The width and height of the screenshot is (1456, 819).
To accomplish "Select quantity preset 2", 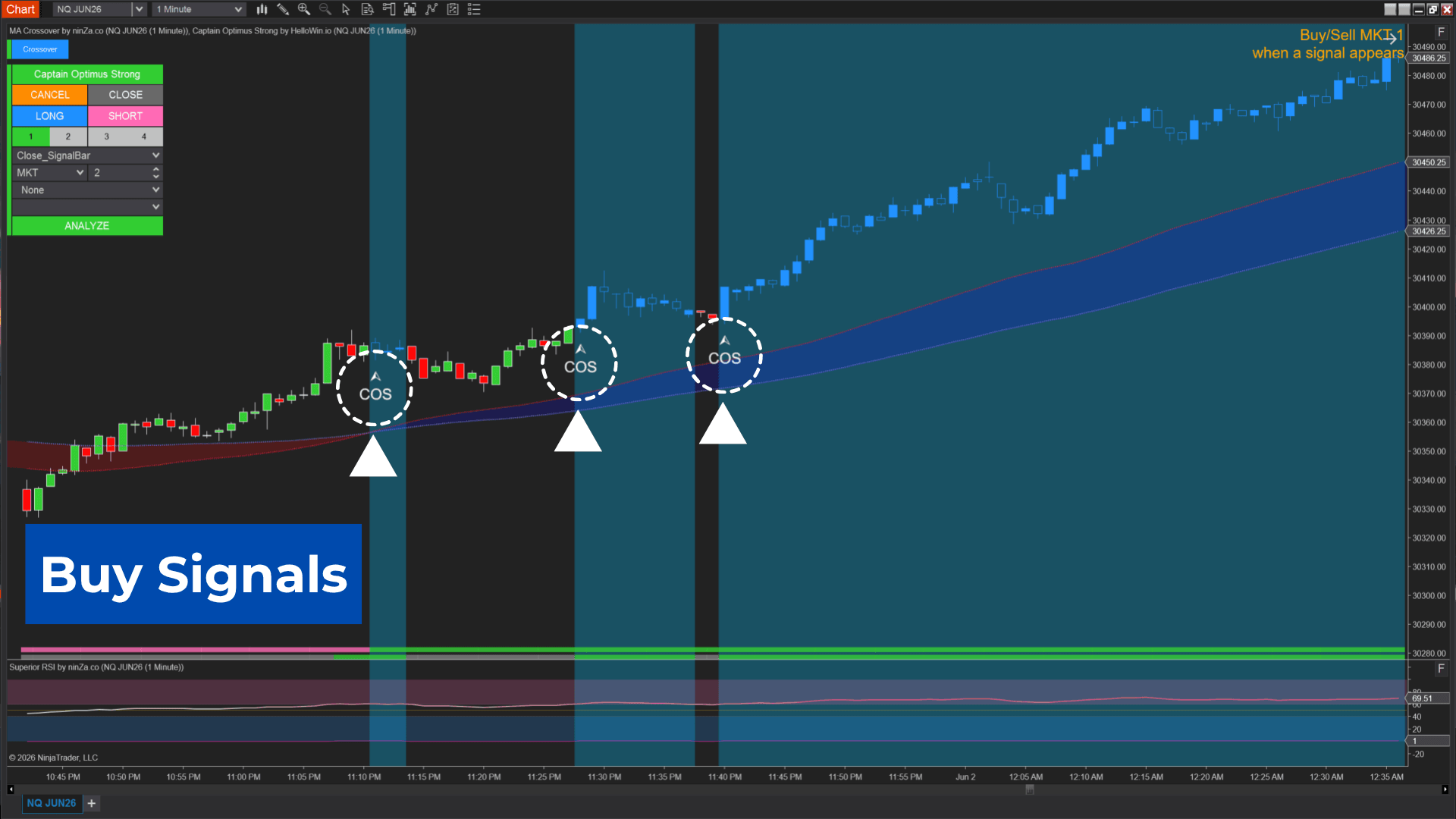I will (x=68, y=136).
